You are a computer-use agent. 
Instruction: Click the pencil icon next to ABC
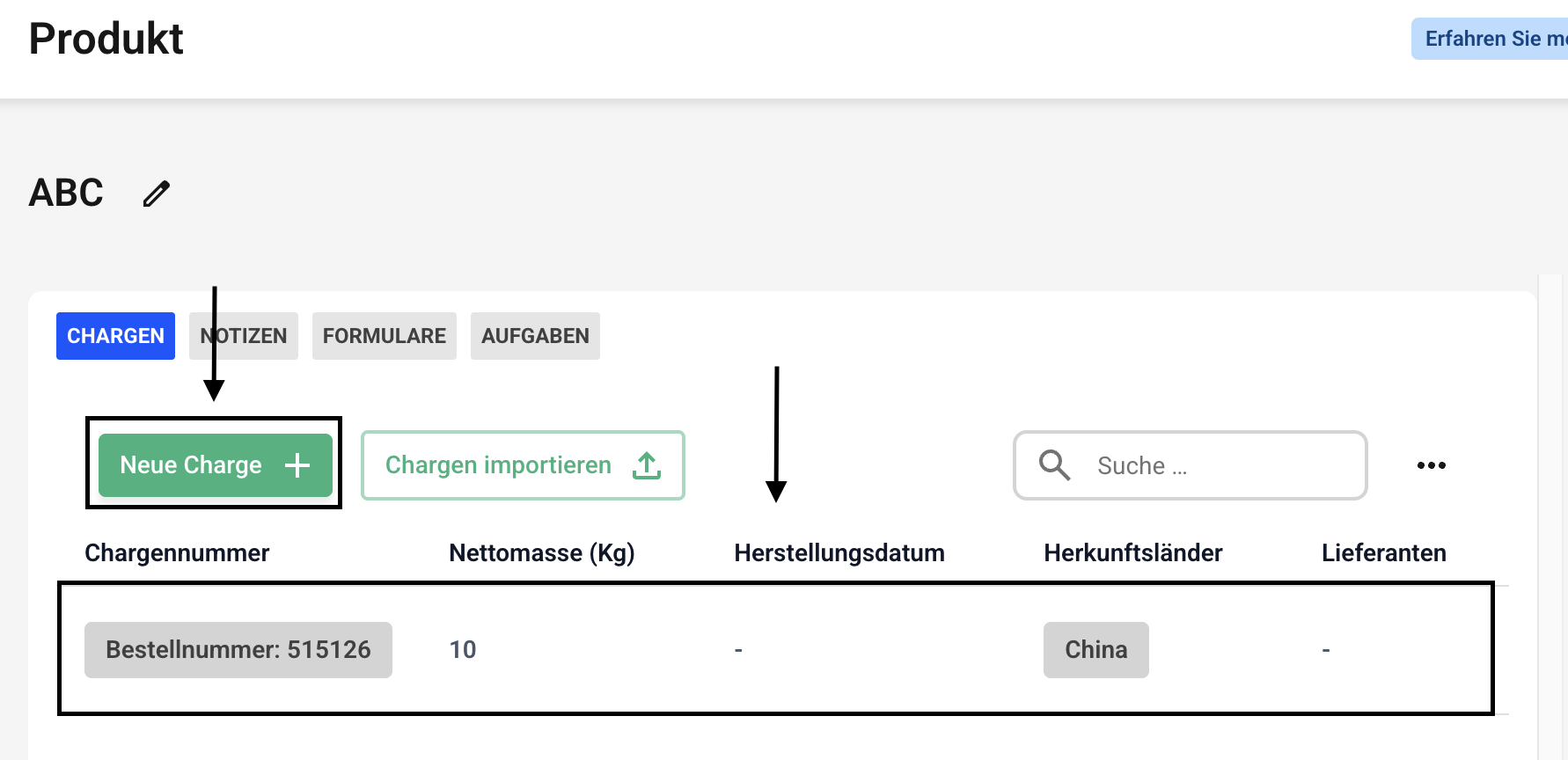157,194
